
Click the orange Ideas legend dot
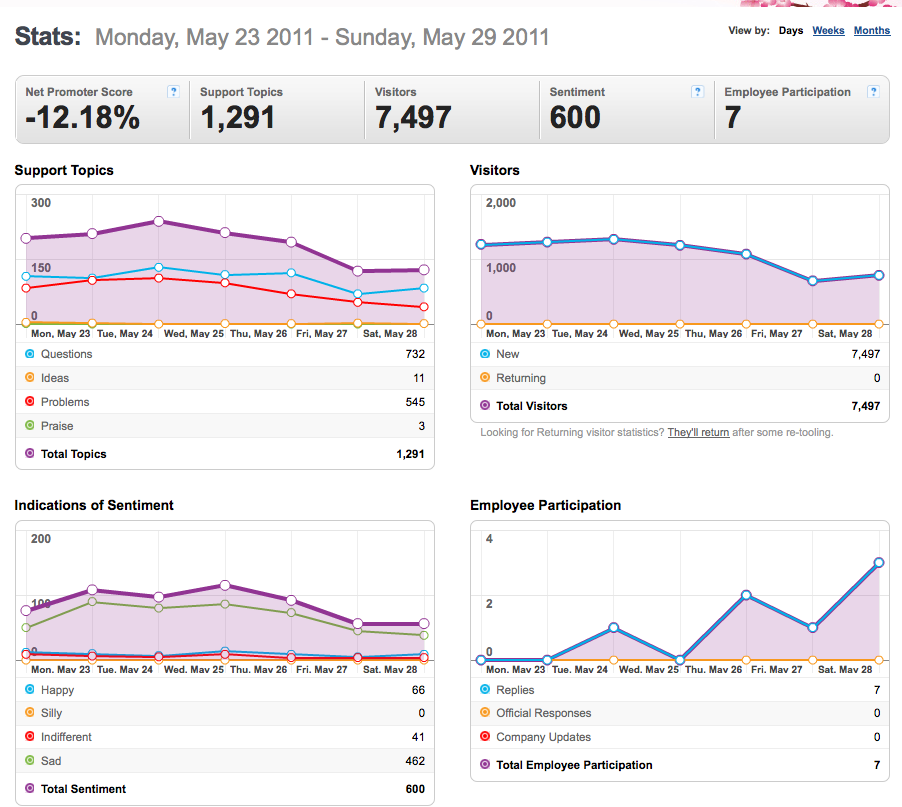(30, 377)
